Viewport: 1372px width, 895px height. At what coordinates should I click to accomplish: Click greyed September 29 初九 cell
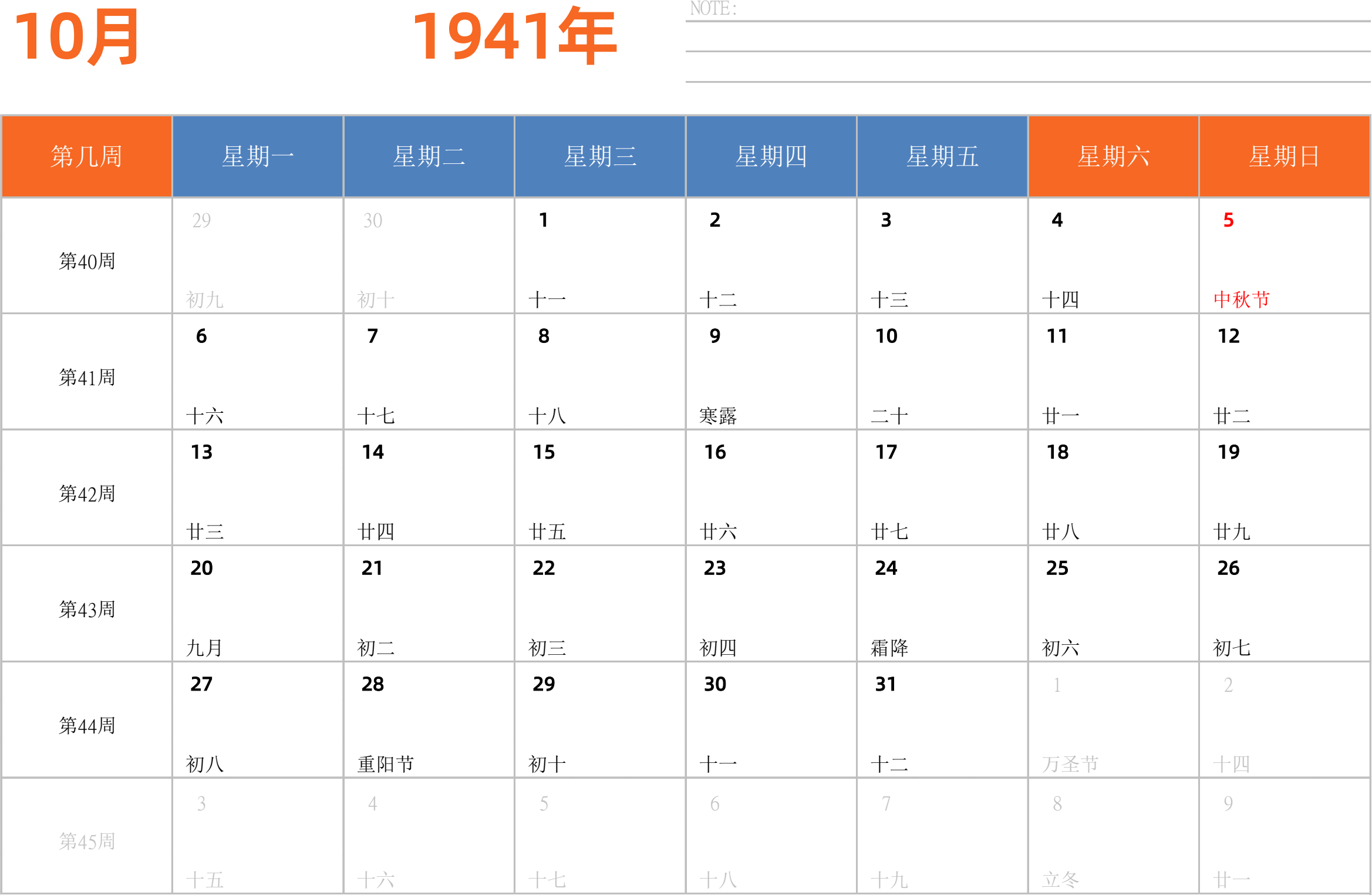pyautogui.click(x=258, y=256)
